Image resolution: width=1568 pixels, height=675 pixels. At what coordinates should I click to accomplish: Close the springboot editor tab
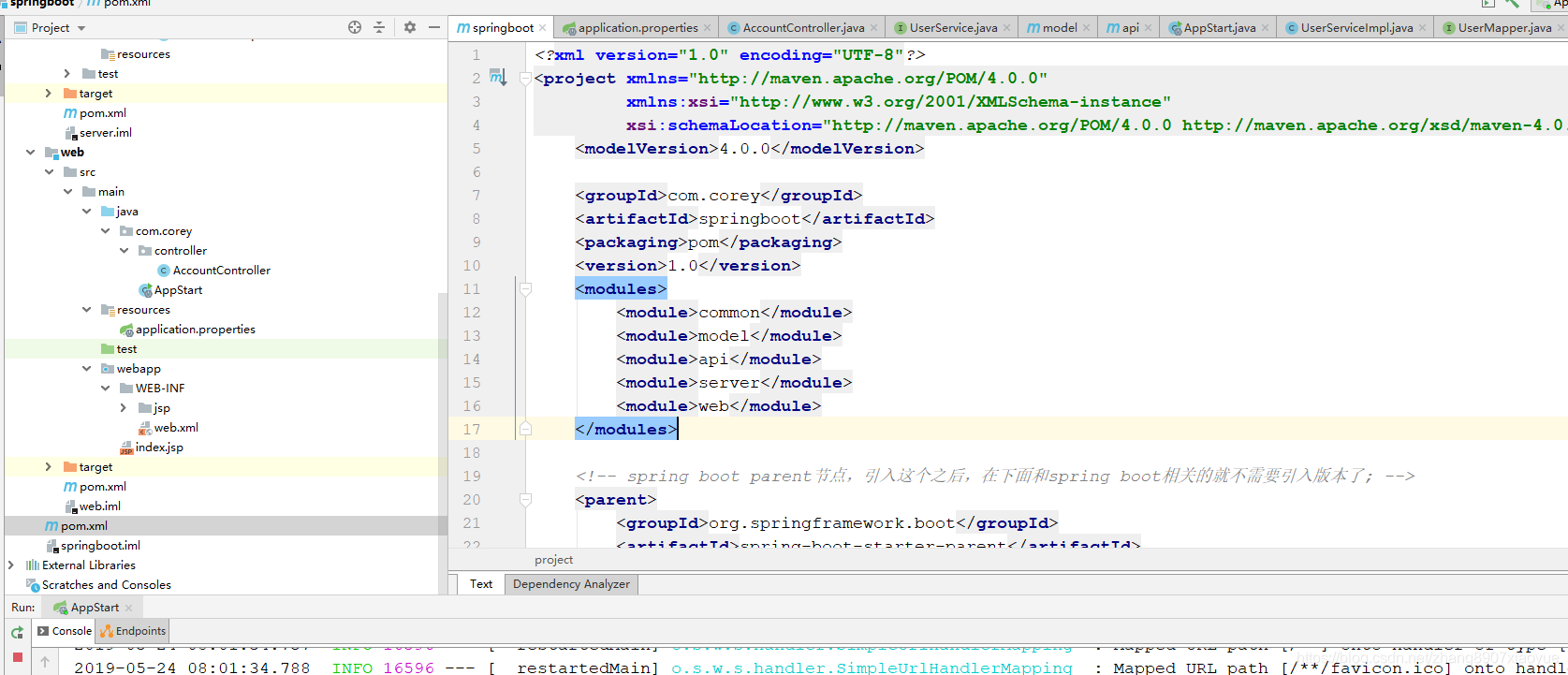(543, 28)
